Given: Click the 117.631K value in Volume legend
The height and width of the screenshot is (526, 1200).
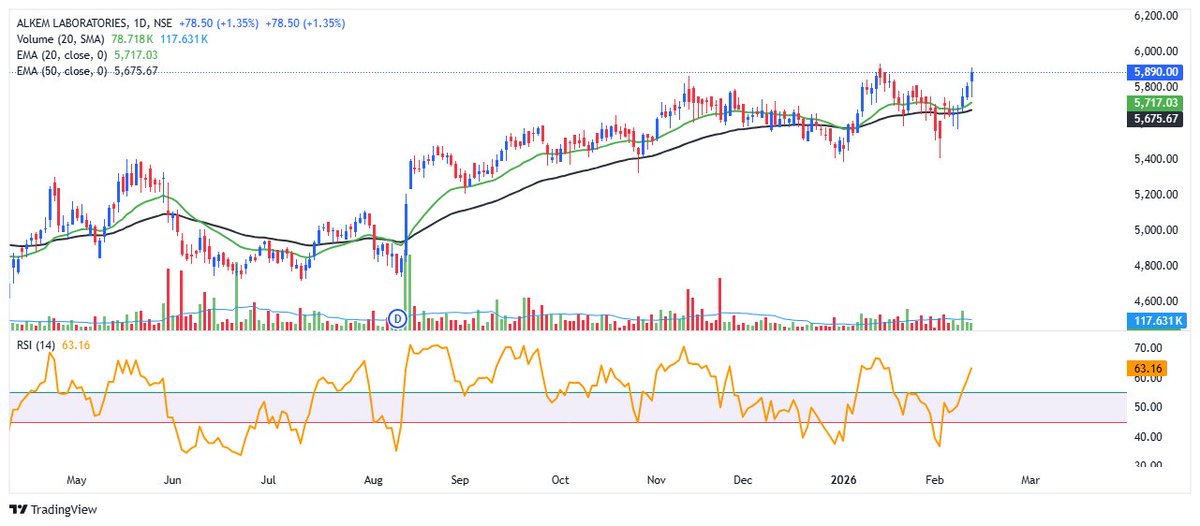Looking at the screenshot, I should [x=184, y=38].
